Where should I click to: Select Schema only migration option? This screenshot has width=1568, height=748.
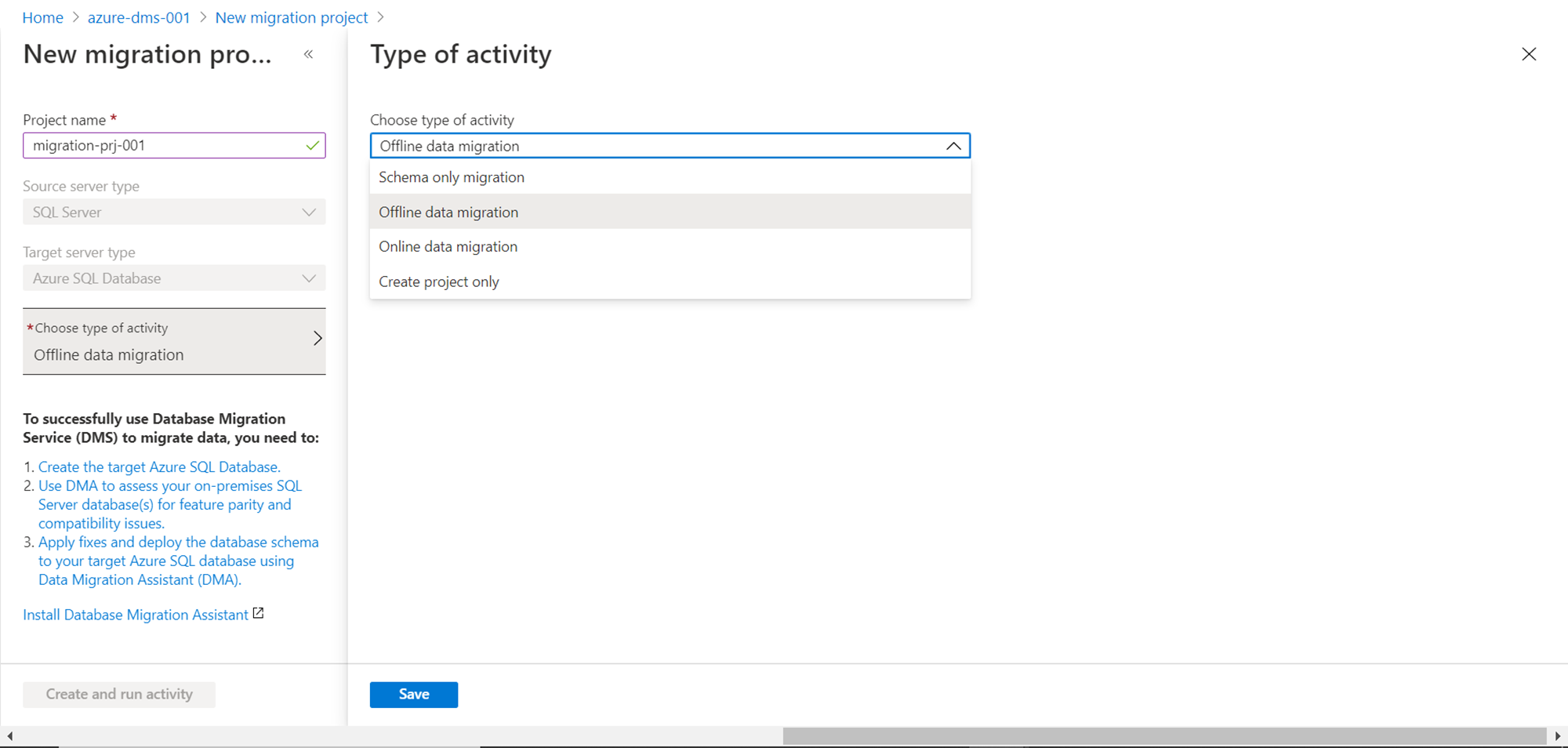click(x=452, y=177)
